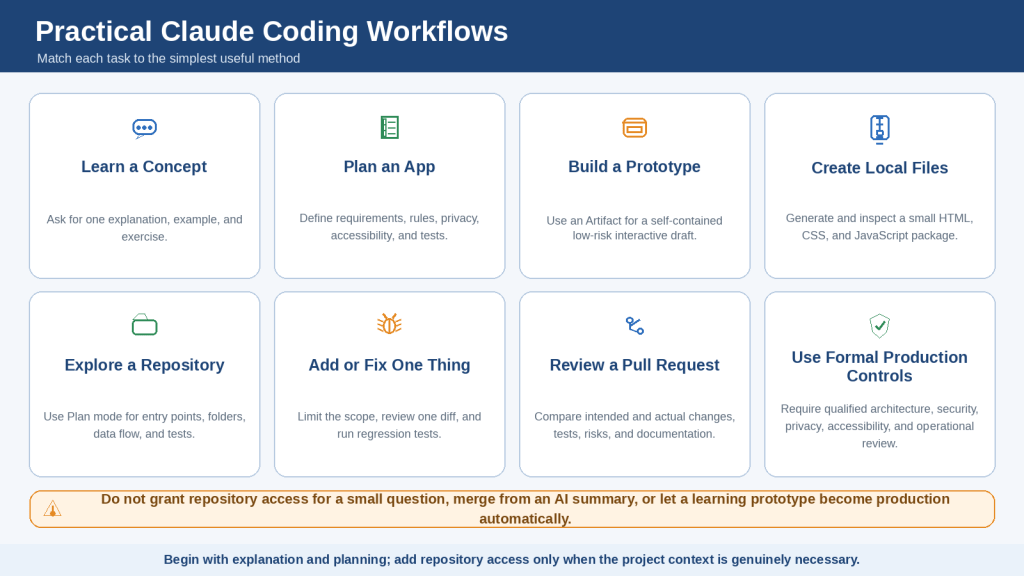Select the Explore a Repository heading
Image resolution: width=1024 pixels, height=576 pixels.
(x=144, y=365)
